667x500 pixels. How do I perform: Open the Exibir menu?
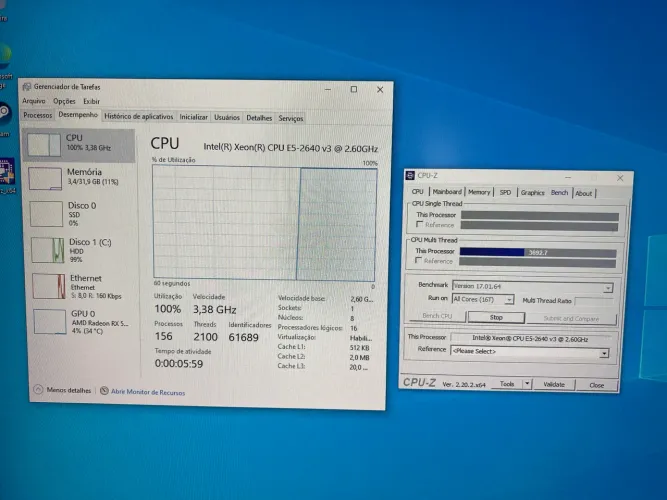tap(91, 101)
